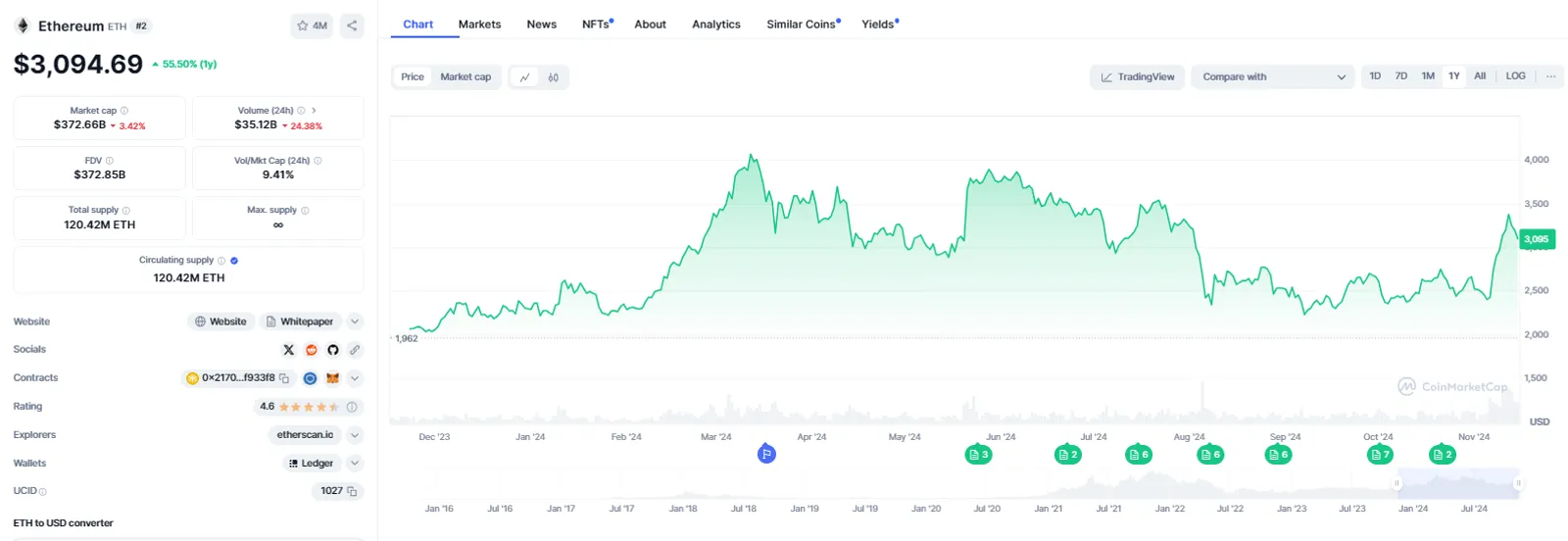Open the Yields tab
Image resolution: width=1568 pixels, height=541 pixels.
(x=879, y=25)
